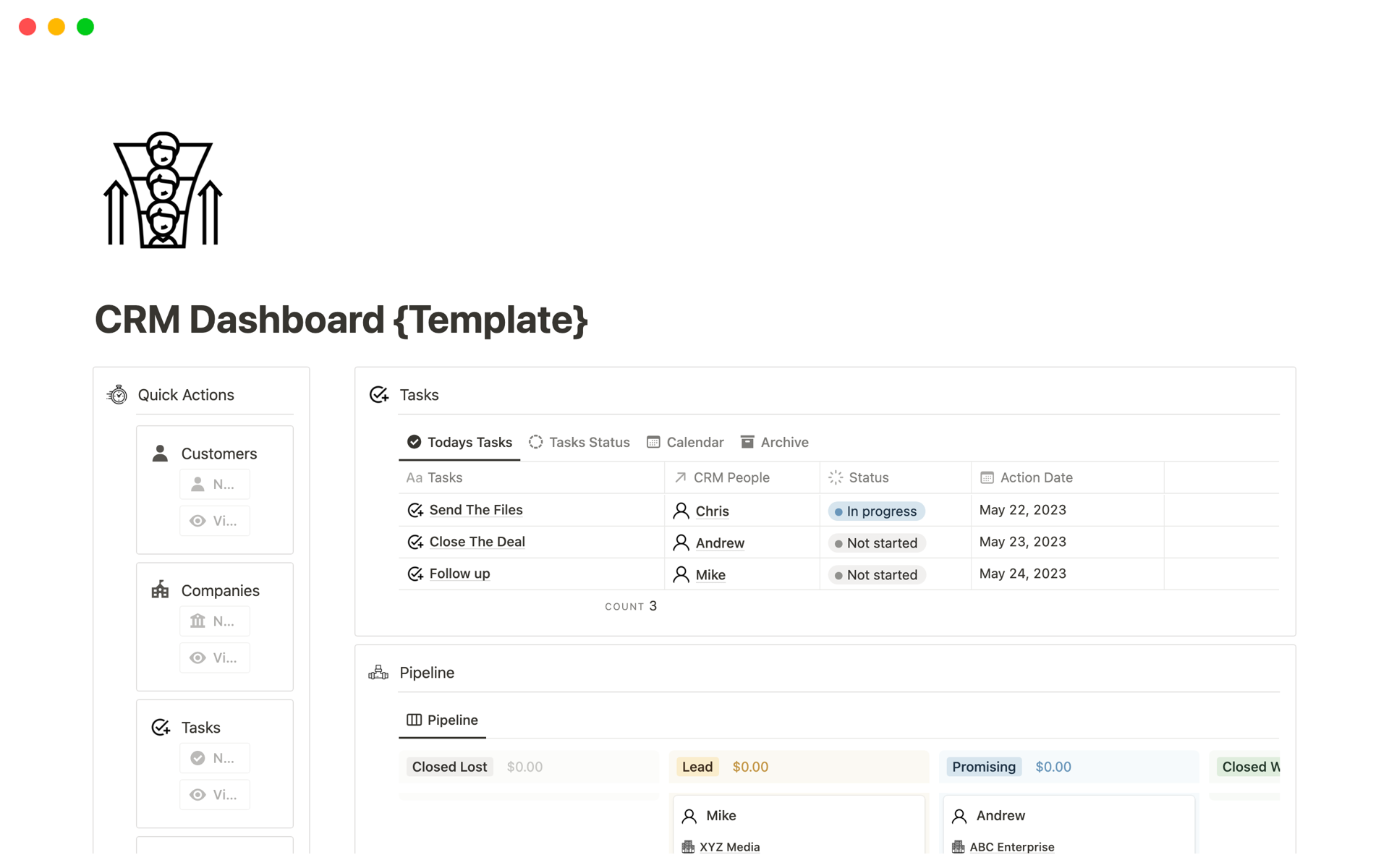Click the XYZ Media company icon
Viewport: 1389px width, 868px height.
(688, 846)
